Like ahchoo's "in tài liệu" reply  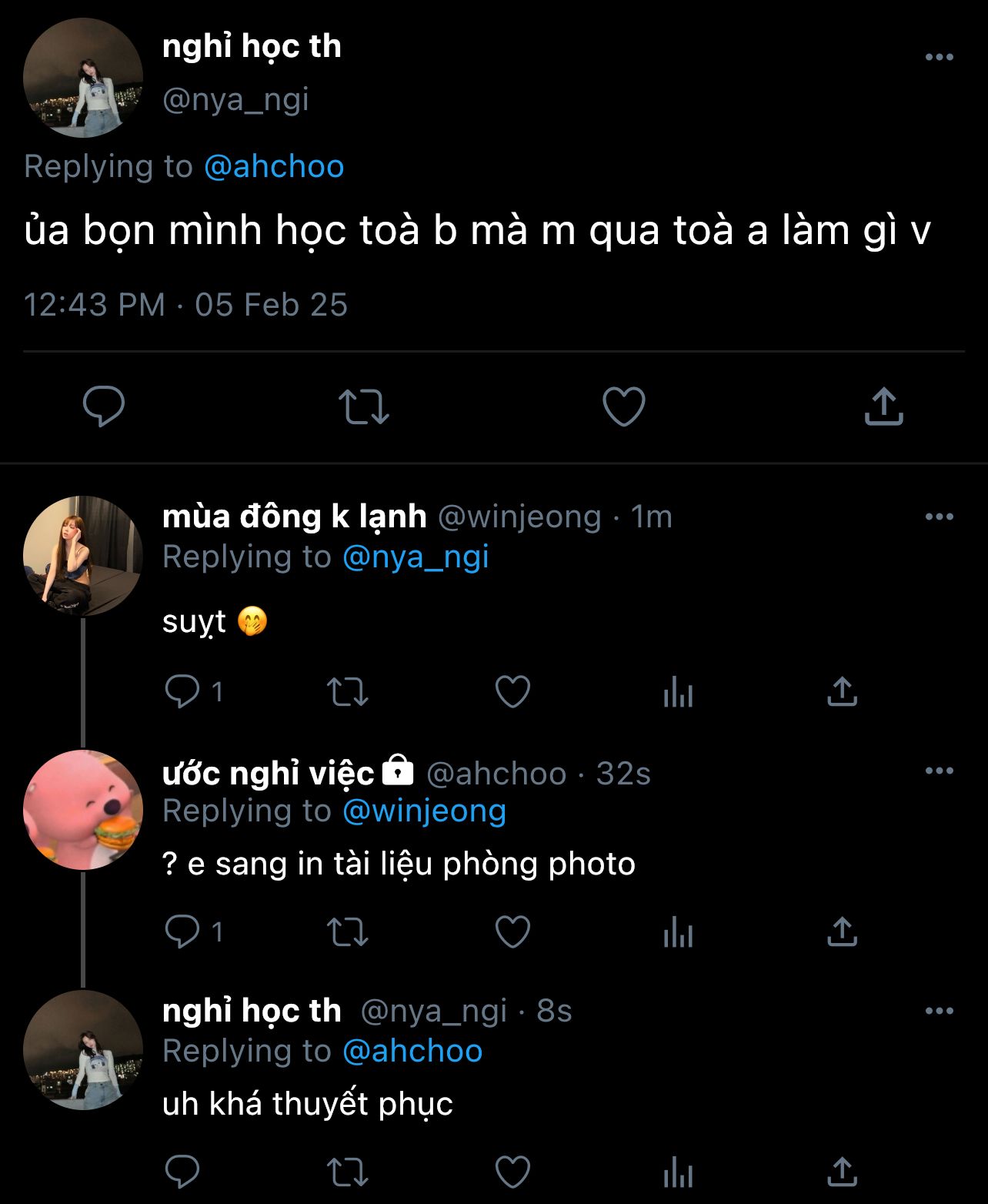coord(512,931)
